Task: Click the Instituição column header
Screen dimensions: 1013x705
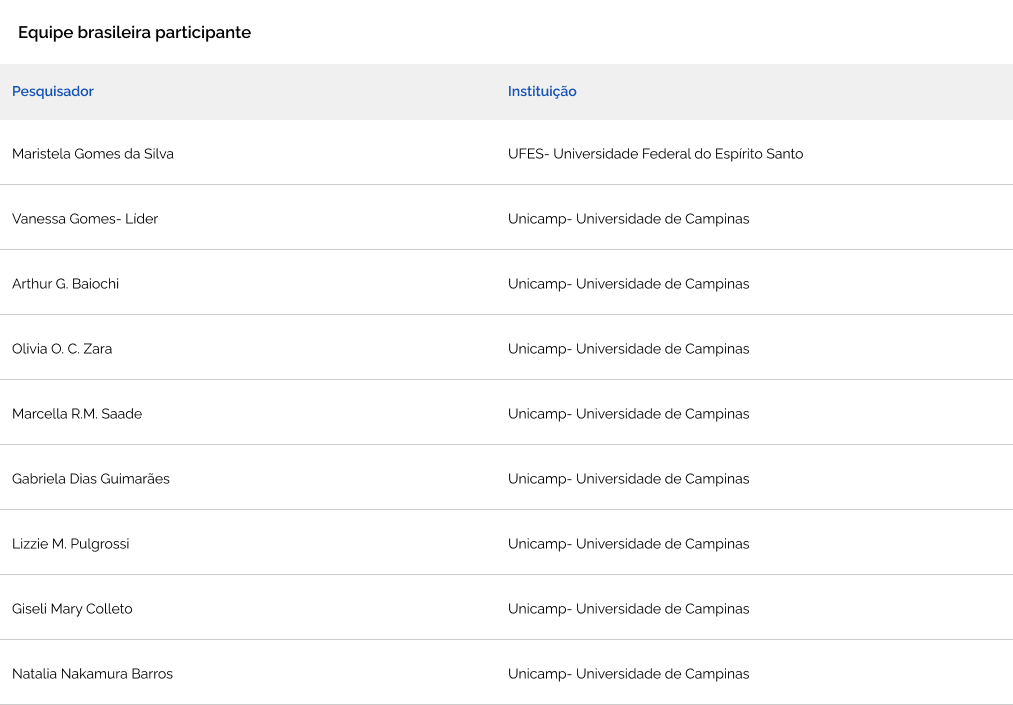Action: pyautogui.click(x=542, y=91)
